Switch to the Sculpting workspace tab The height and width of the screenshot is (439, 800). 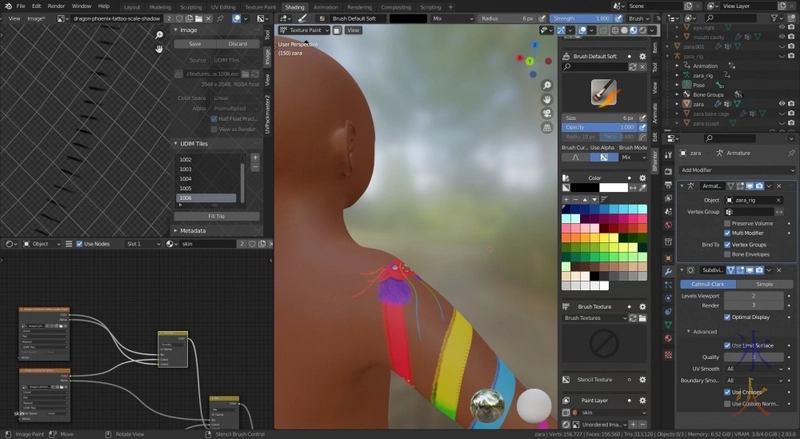point(190,6)
